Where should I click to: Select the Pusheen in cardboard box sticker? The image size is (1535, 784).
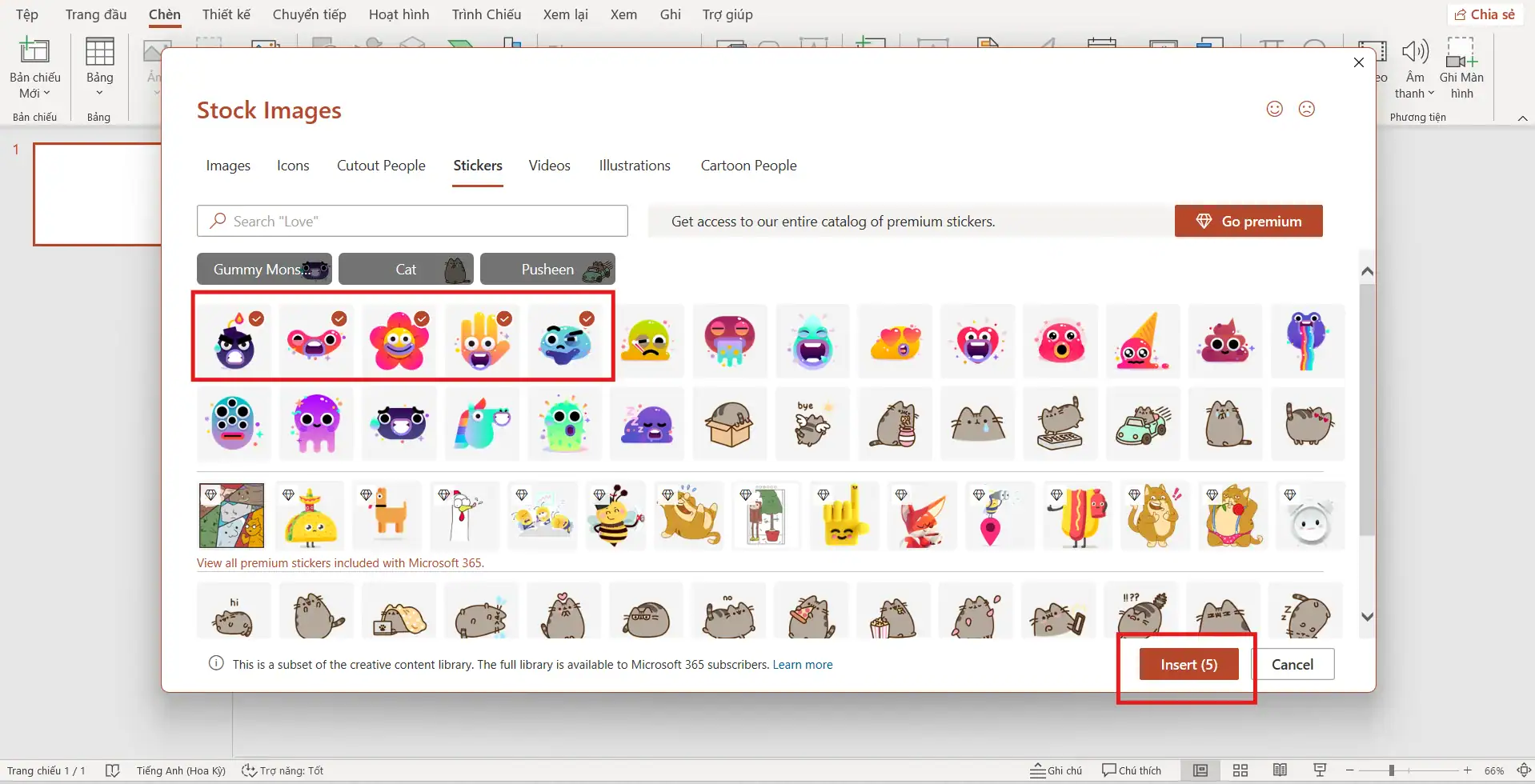(x=728, y=423)
